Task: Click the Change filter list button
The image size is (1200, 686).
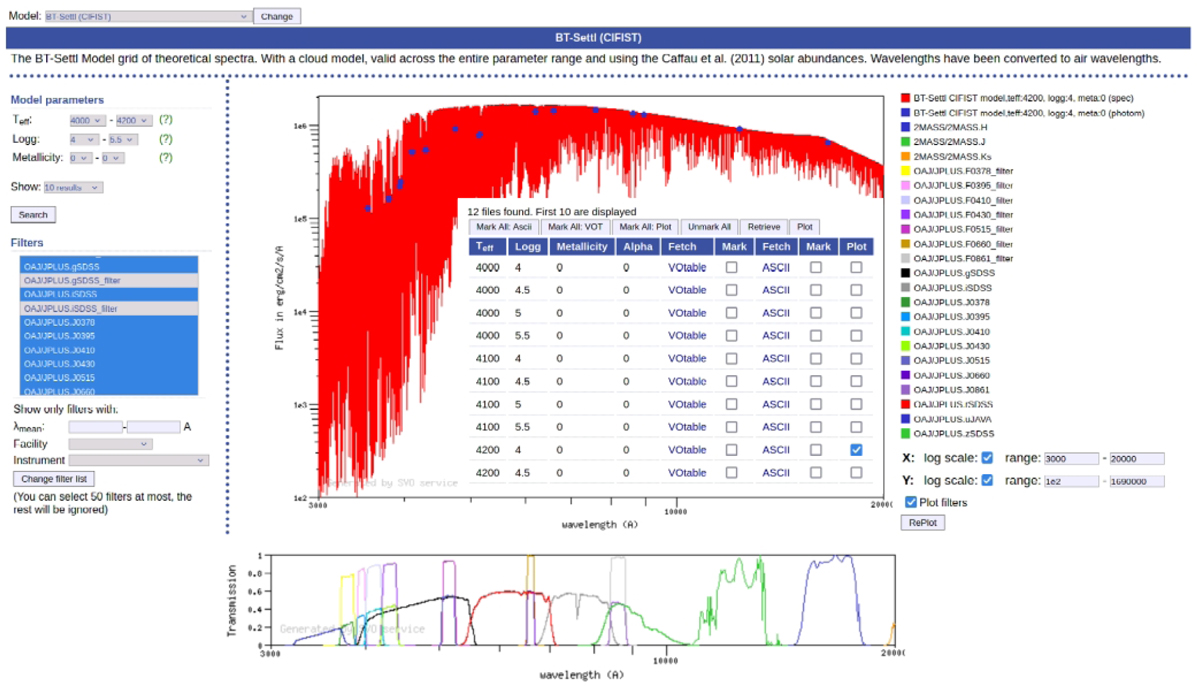Action: coord(56,478)
